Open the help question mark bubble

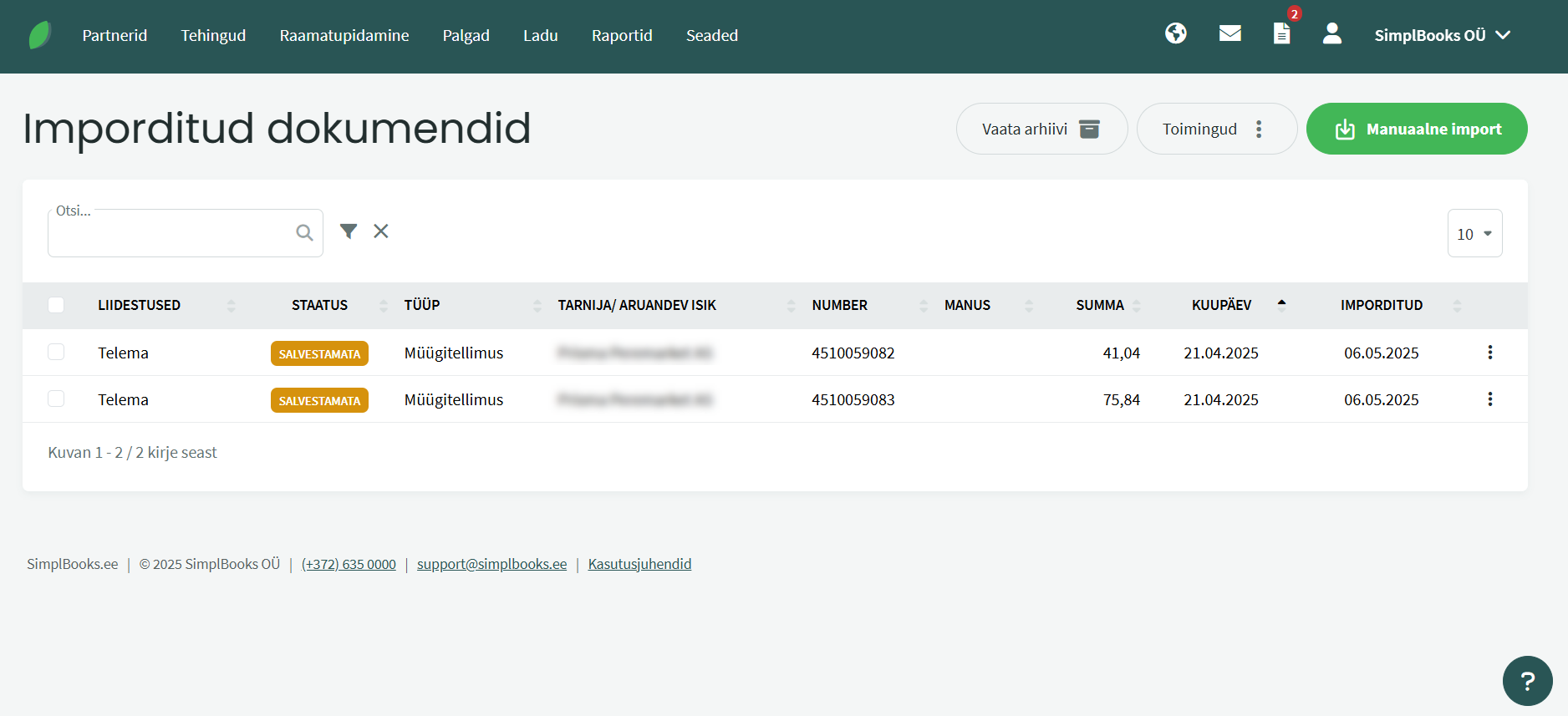[x=1528, y=681]
